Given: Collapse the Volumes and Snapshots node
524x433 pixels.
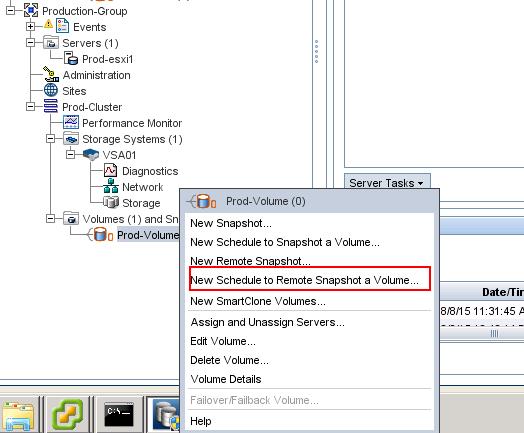Looking at the screenshot, I should (x=50, y=219).
